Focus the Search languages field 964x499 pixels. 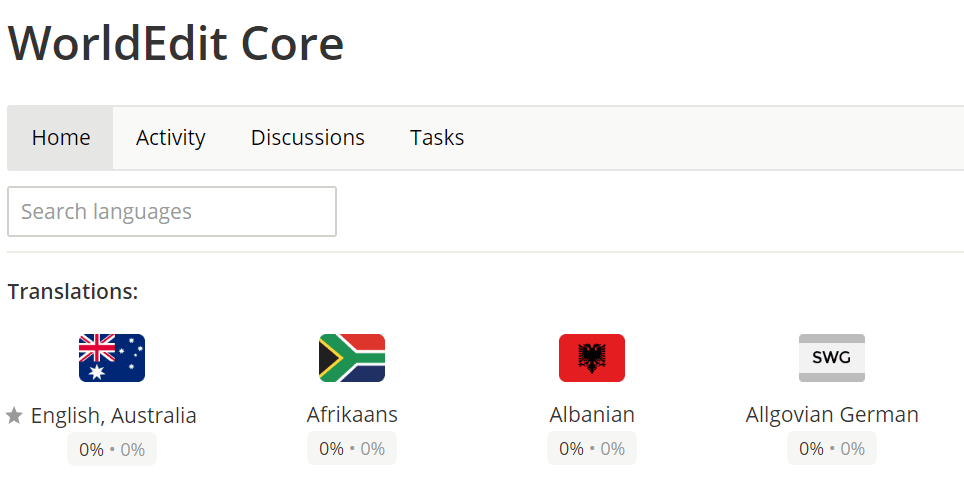(172, 212)
